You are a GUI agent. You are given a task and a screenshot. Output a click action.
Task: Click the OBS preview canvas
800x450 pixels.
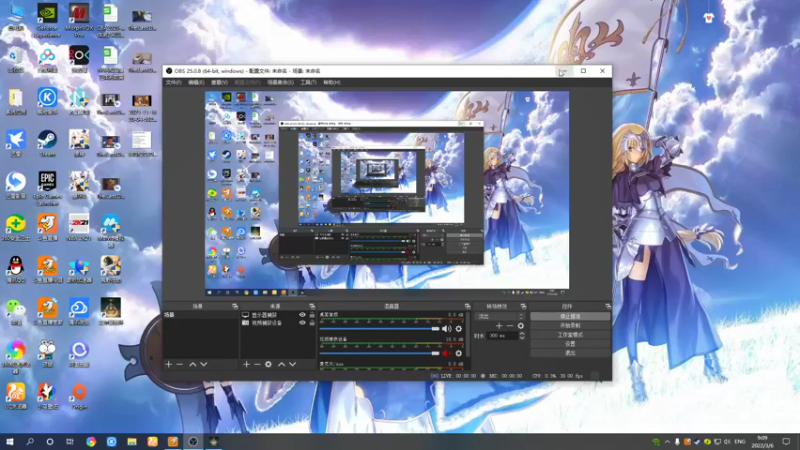[387, 190]
